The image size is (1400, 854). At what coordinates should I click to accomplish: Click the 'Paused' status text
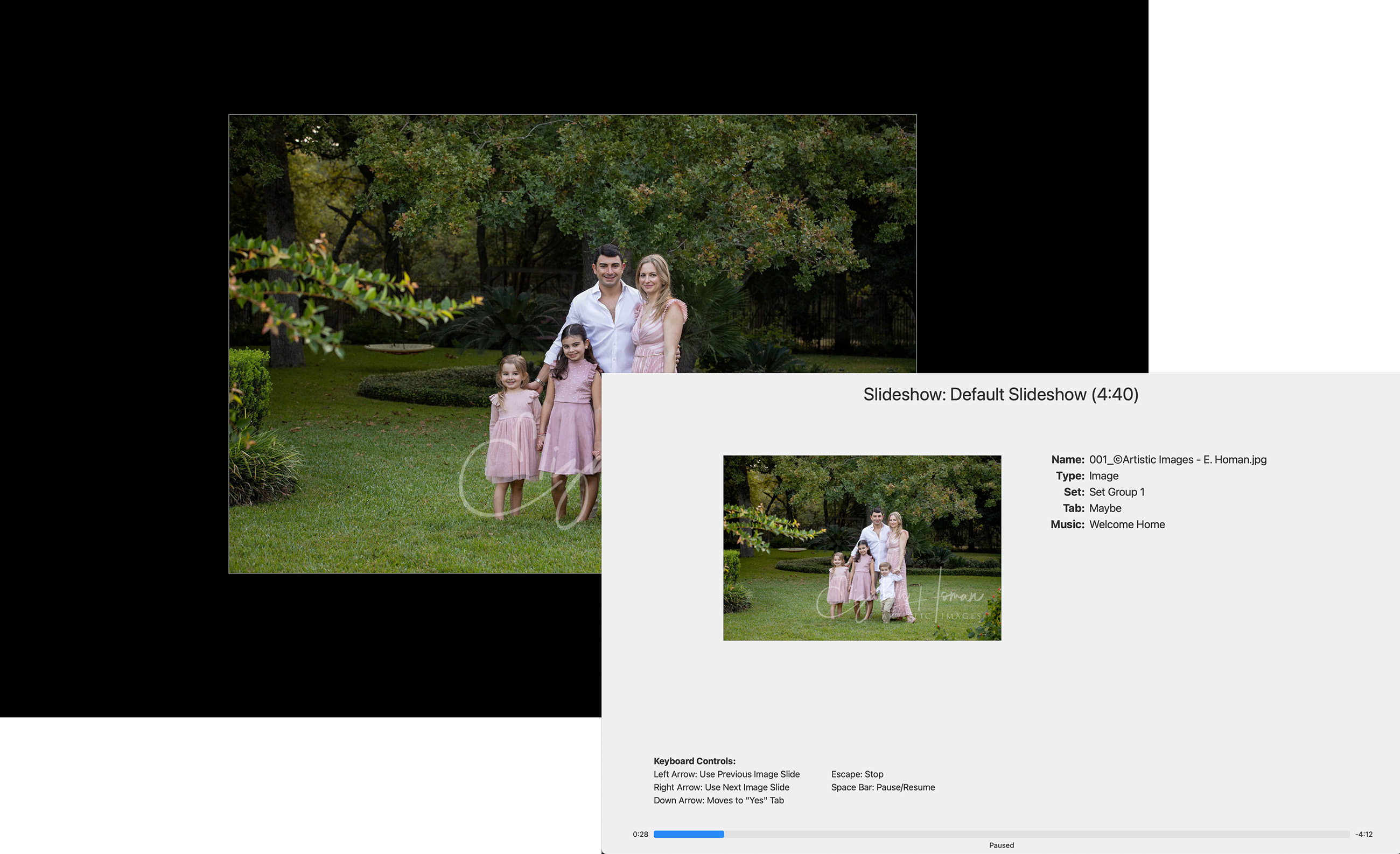click(x=1001, y=845)
